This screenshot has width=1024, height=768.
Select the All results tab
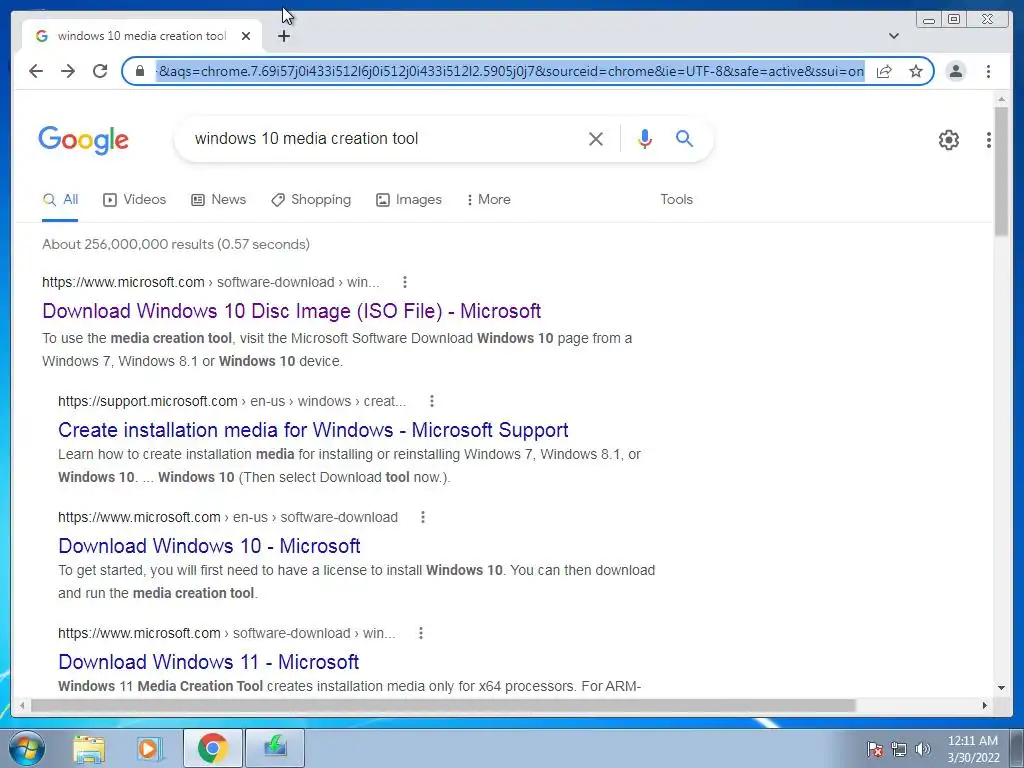tap(60, 200)
